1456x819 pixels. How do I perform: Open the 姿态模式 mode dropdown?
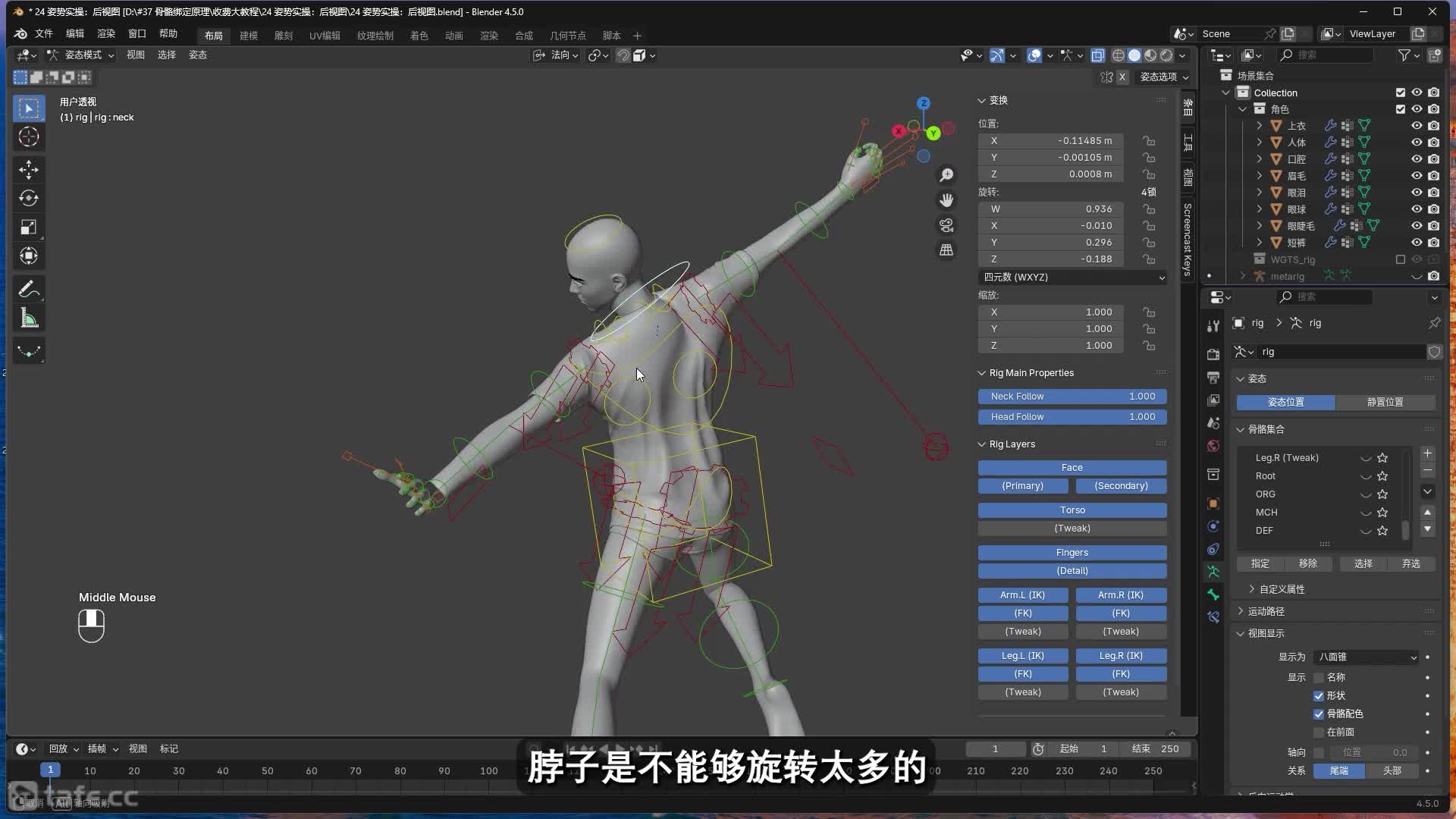[80, 55]
